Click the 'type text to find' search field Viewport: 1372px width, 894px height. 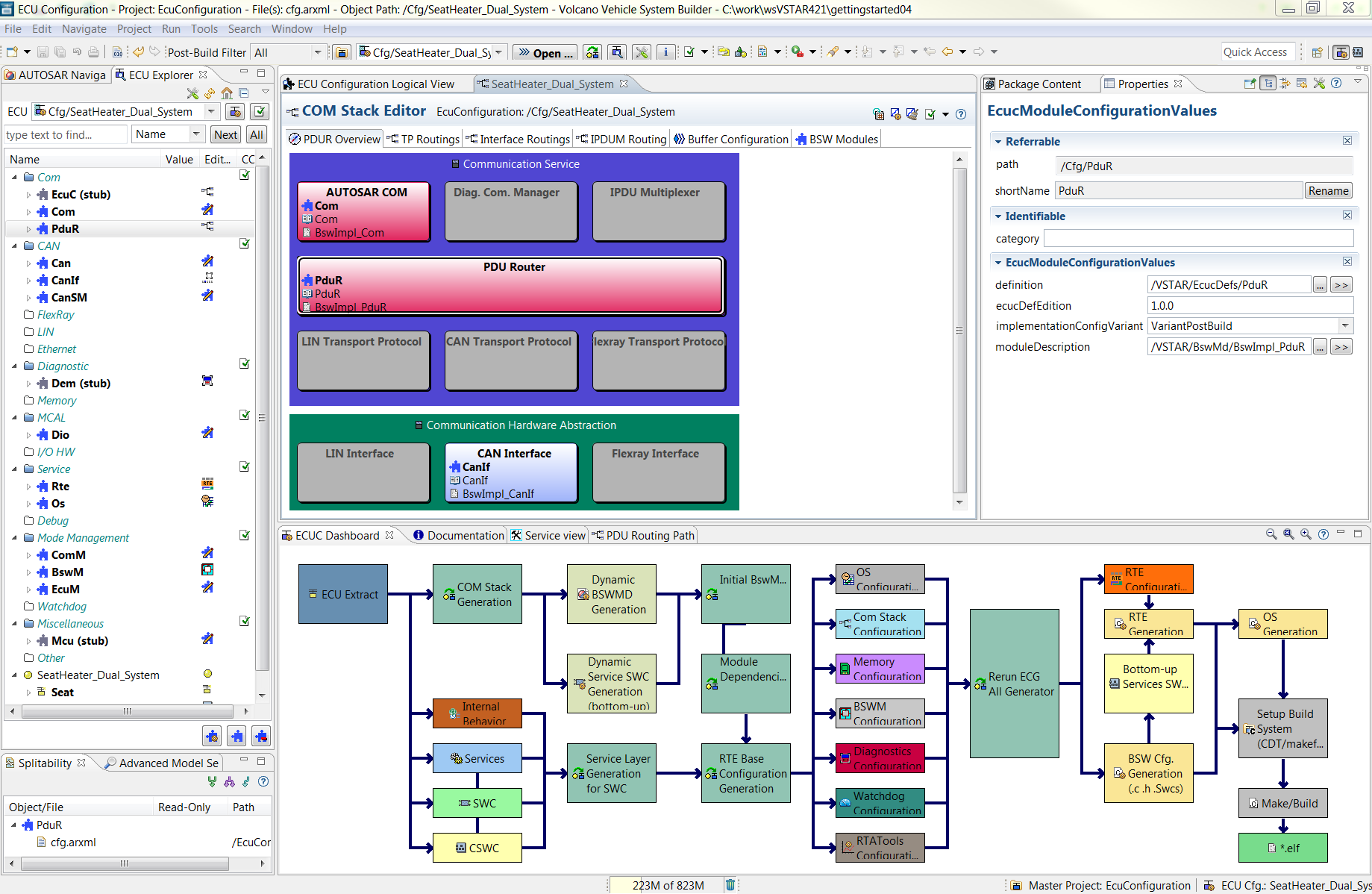(x=66, y=135)
